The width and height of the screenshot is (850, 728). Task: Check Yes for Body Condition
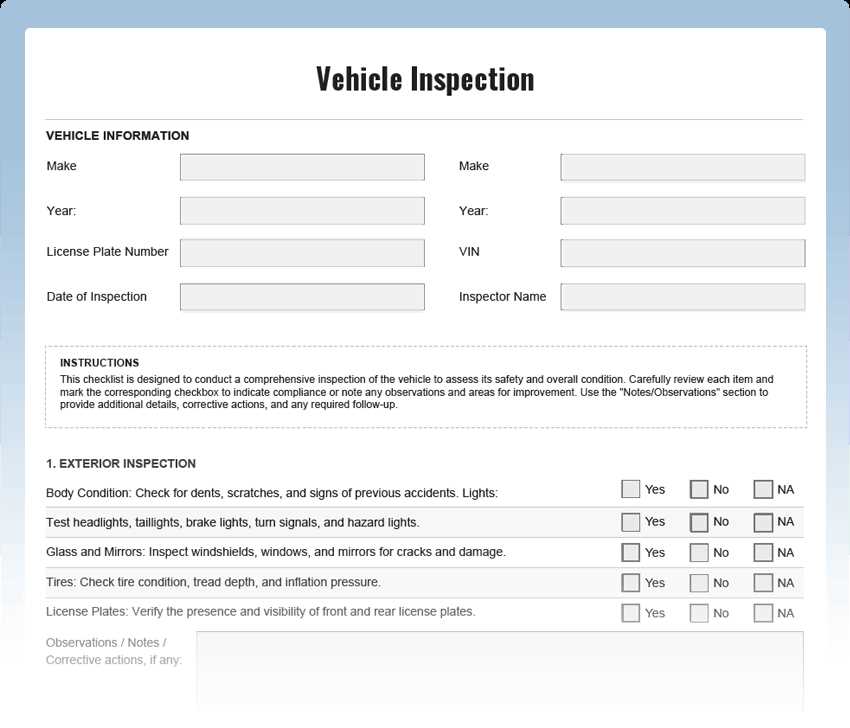[630, 489]
